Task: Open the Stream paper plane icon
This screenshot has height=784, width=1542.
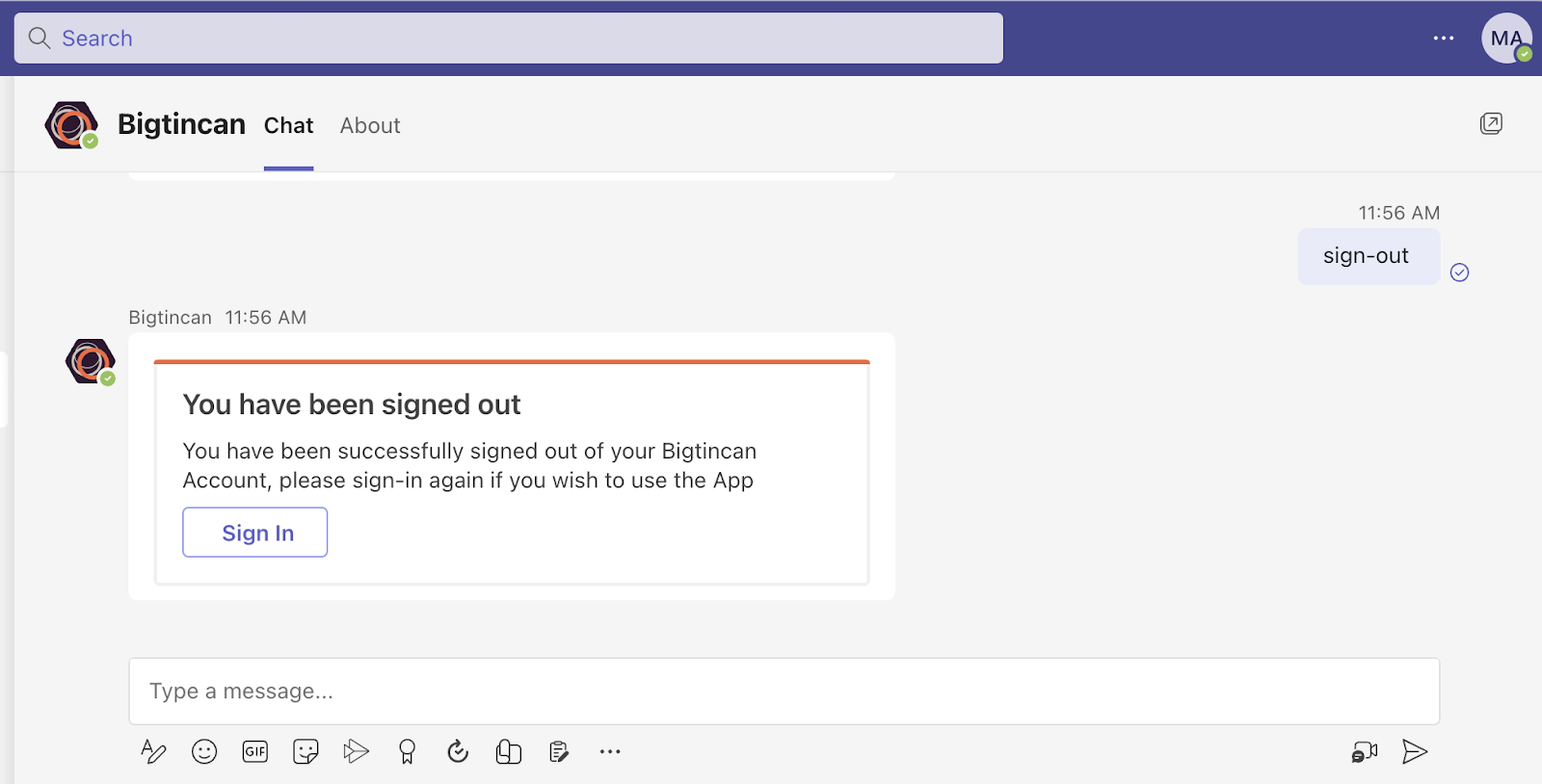Action: click(356, 751)
